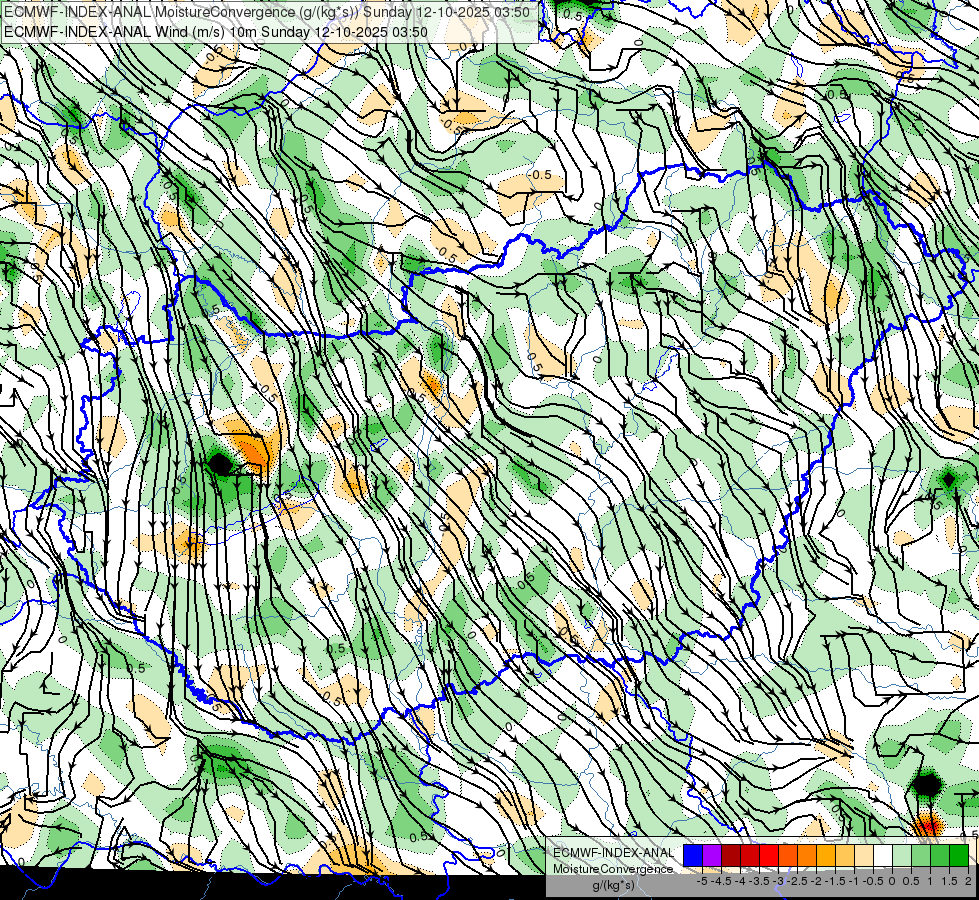The image size is (979, 900).
Task: Click the MoistureConvergence title line at top
Action: 267,12
